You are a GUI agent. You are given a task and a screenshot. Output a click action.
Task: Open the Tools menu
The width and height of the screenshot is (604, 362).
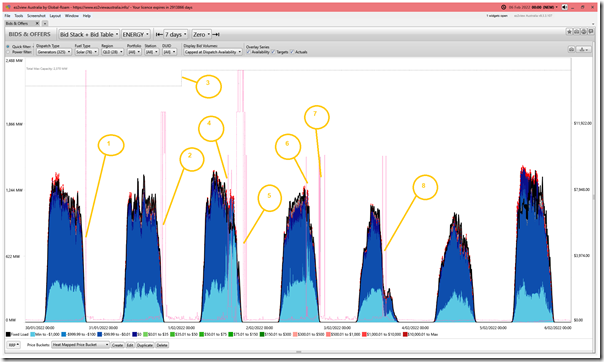[x=18, y=16]
